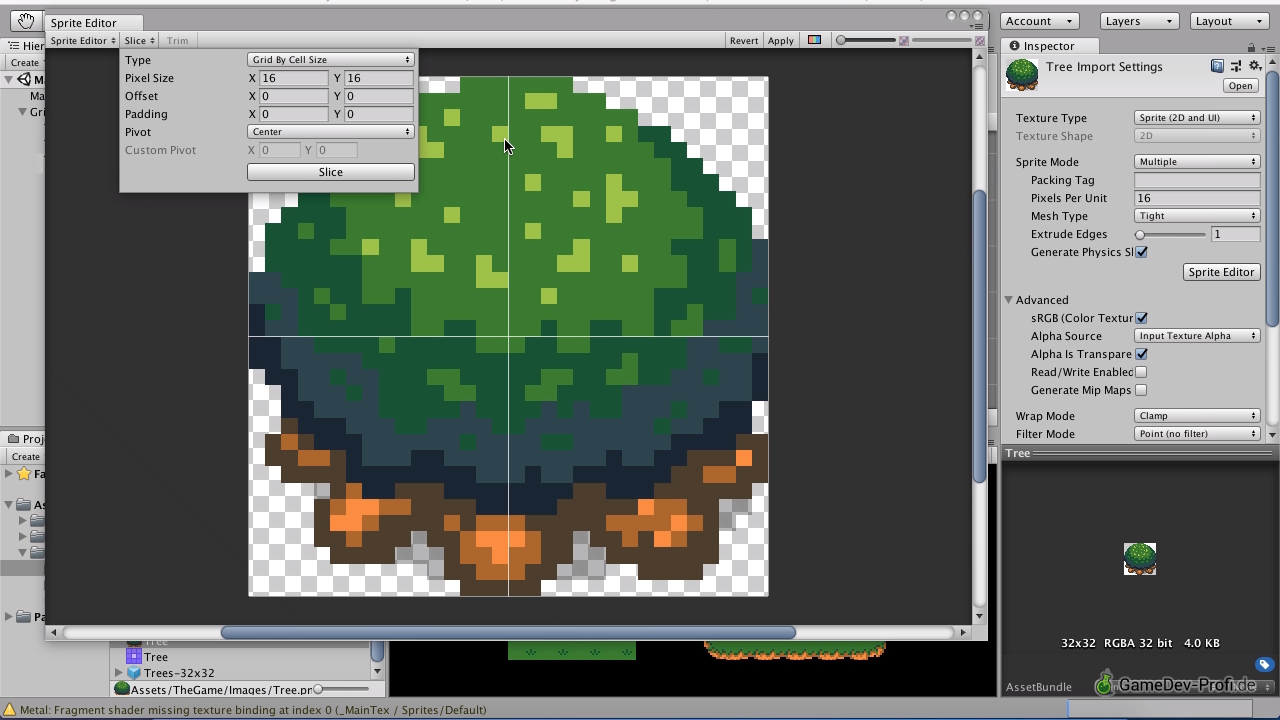This screenshot has height=720, width=1280.
Task: Open the slice Type dropdown
Action: [330, 60]
